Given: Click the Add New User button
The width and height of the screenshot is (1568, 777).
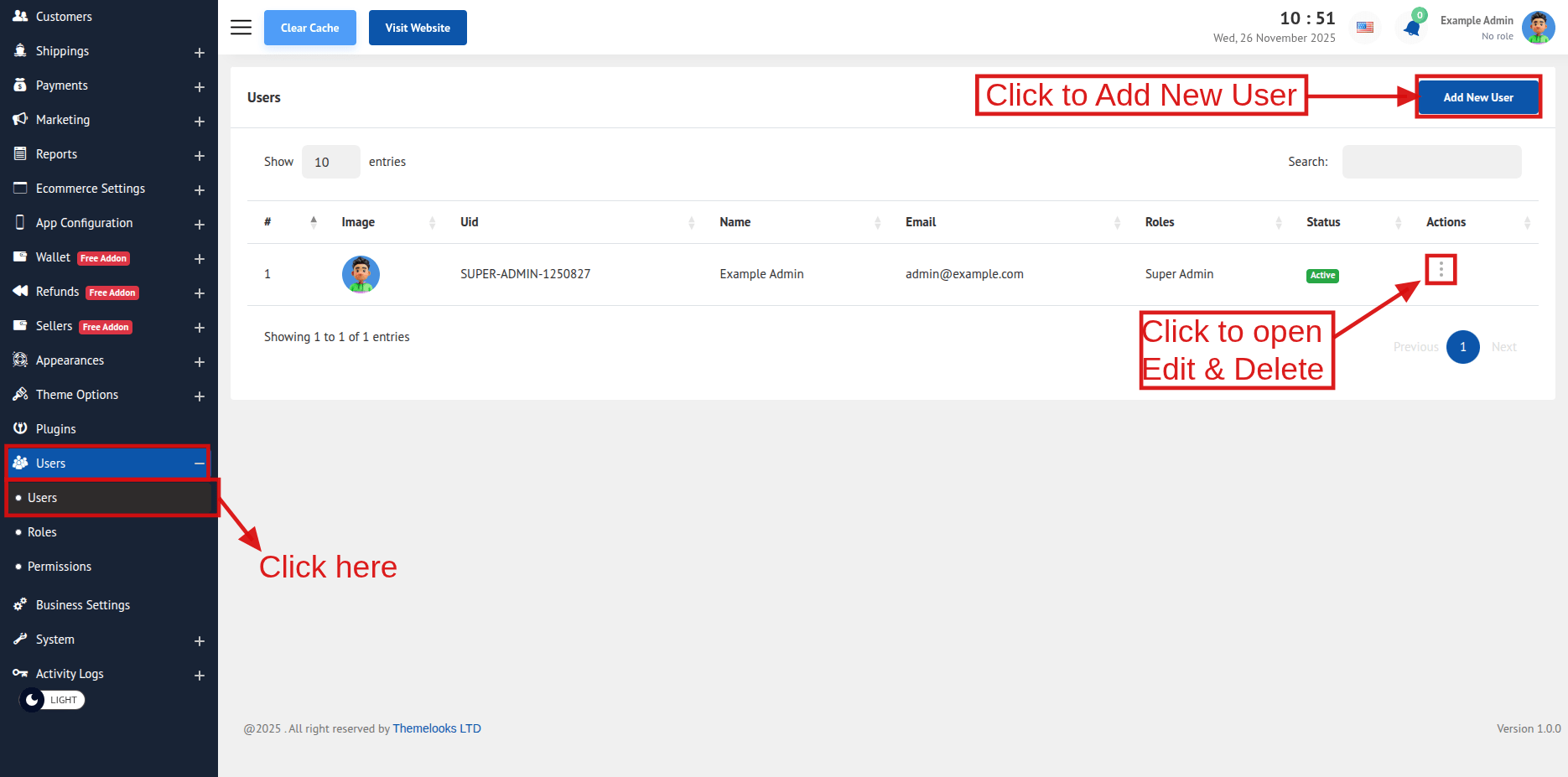Looking at the screenshot, I should click(x=1477, y=97).
